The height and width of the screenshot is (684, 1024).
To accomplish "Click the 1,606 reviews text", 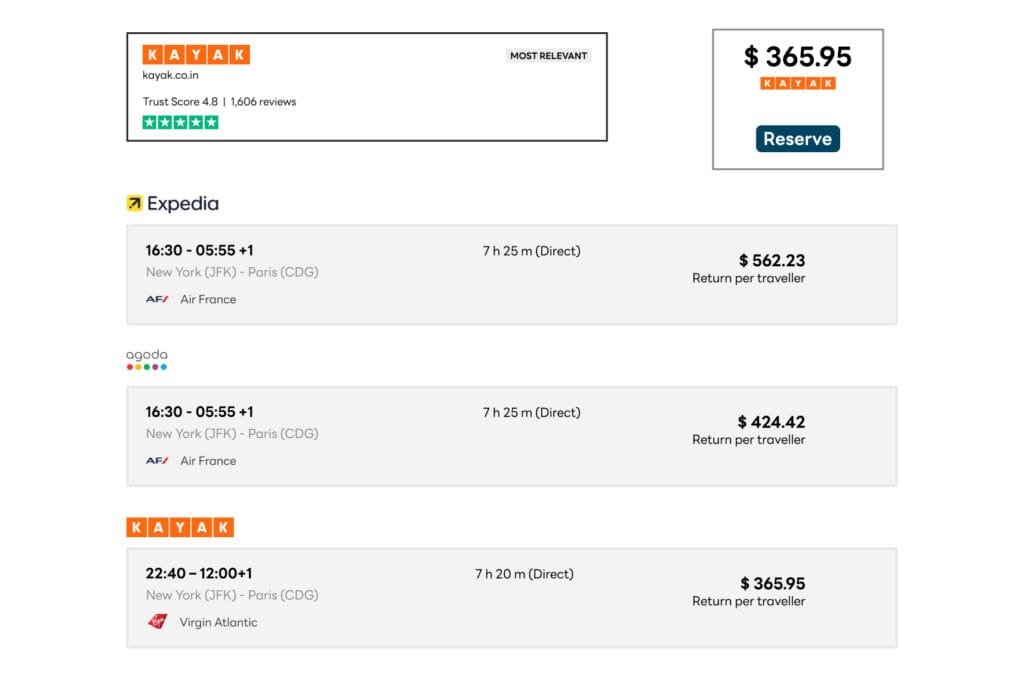I will 263,102.
